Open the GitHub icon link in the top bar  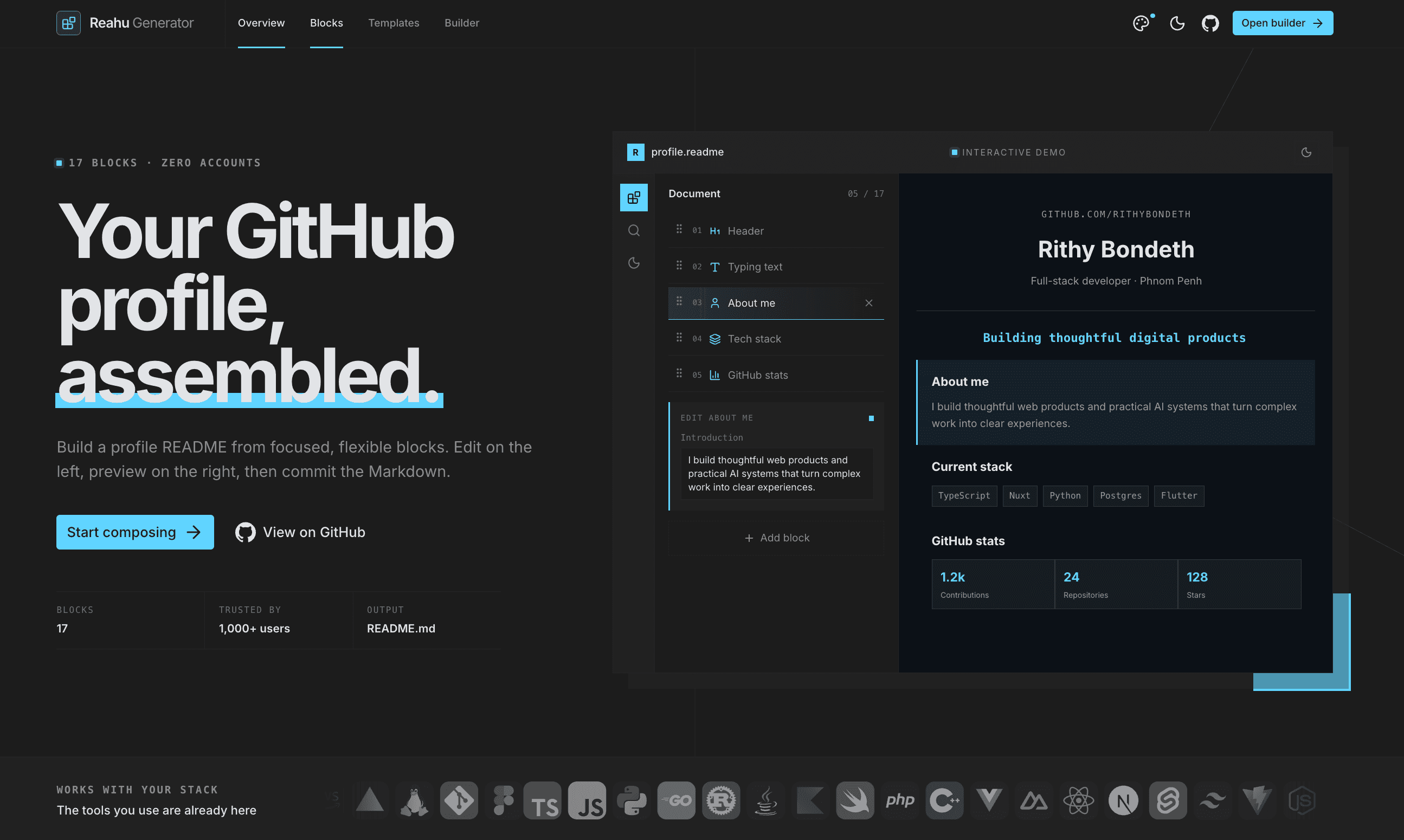pos(1210,23)
